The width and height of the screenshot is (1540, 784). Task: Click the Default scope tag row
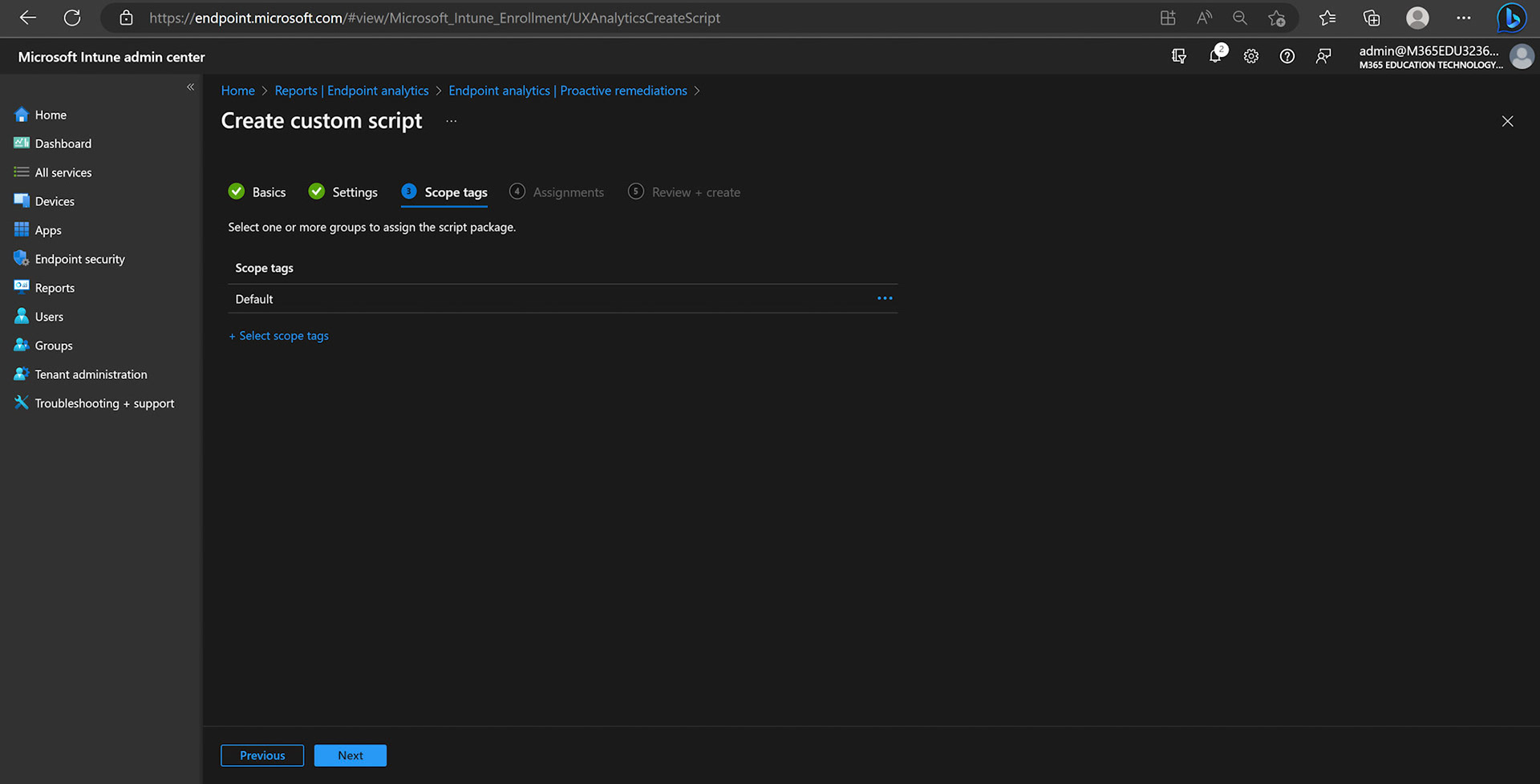562,299
